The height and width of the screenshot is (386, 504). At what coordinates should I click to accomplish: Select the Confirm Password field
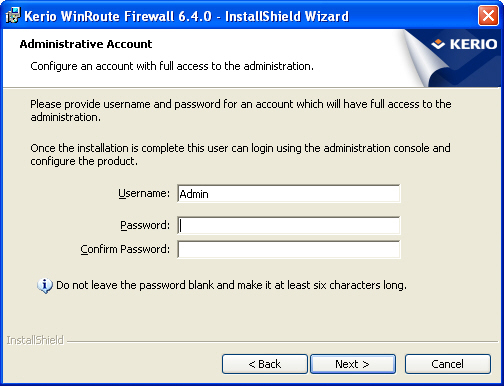(289, 249)
